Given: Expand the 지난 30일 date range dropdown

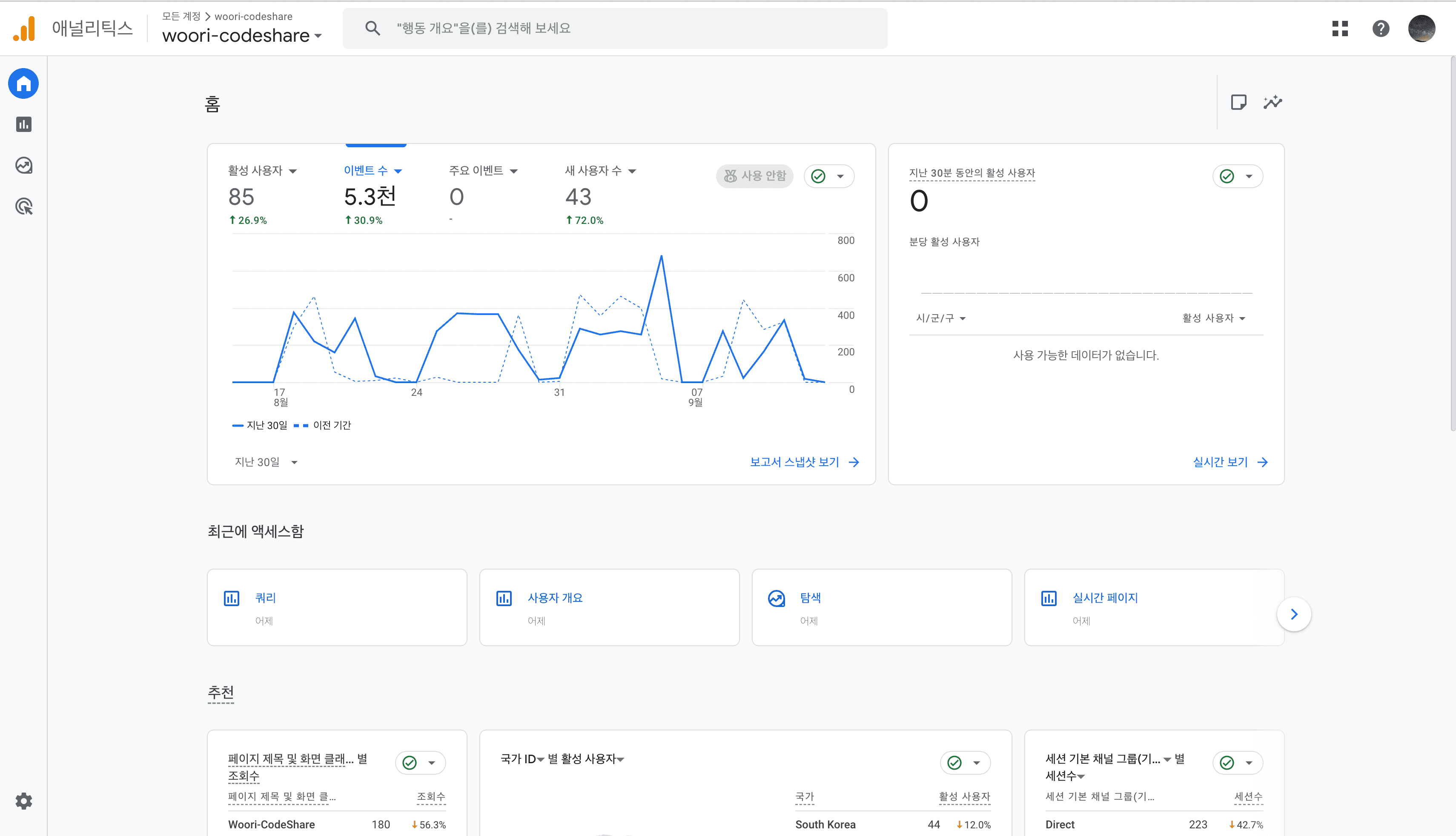Looking at the screenshot, I should (x=266, y=462).
